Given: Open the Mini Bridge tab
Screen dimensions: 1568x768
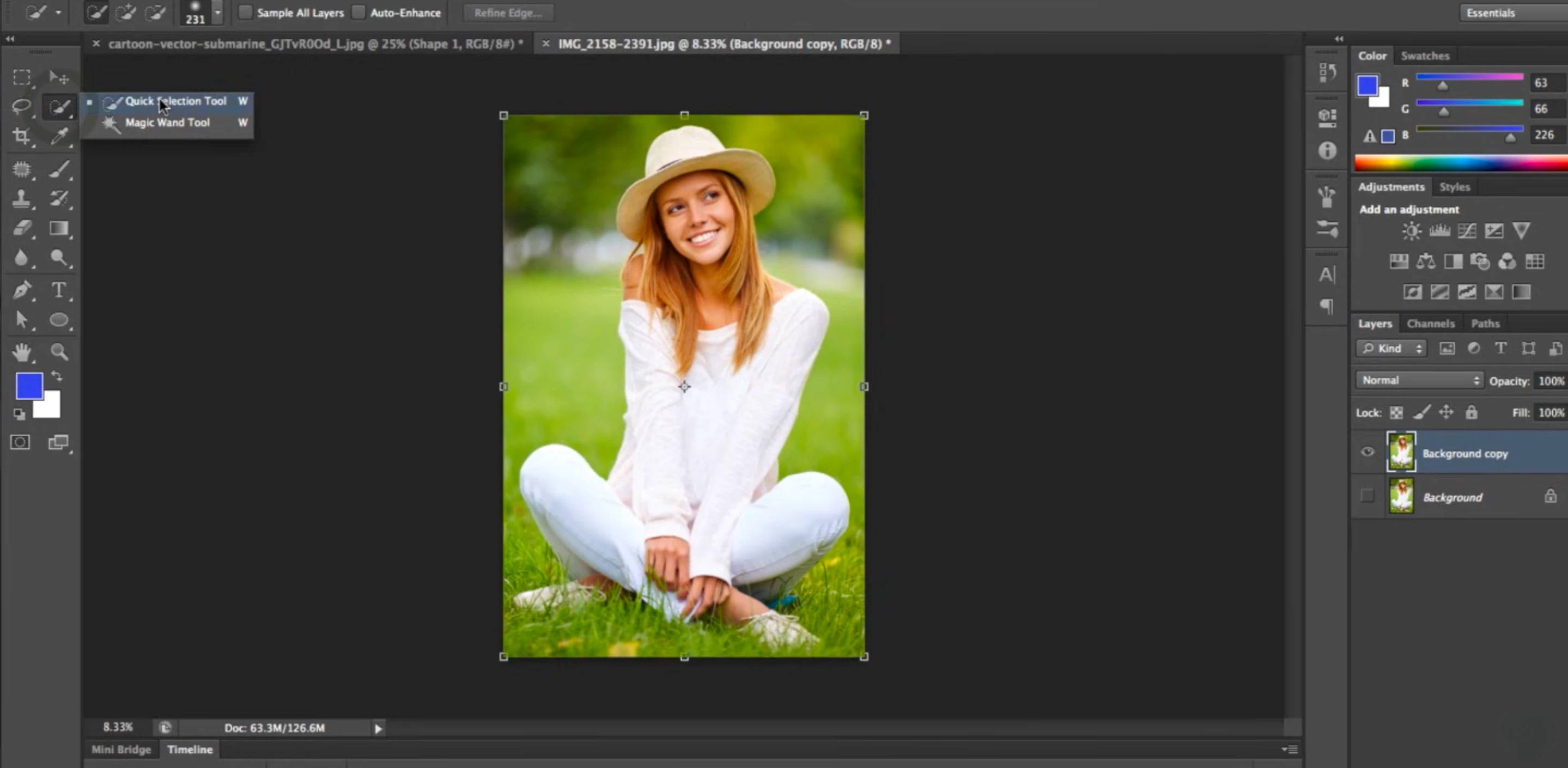Looking at the screenshot, I should (x=121, y=749).
